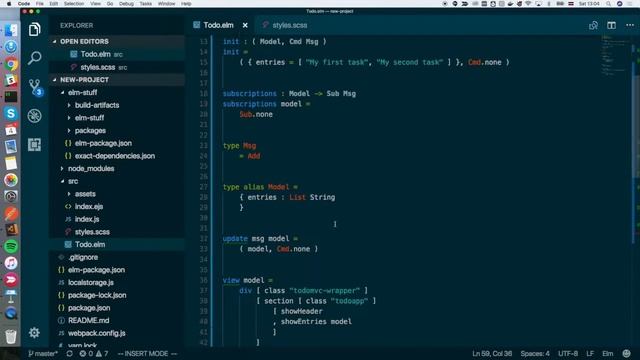The width and height of the screenshot is (640, 360).
Task: Open localstorage.js file
Action: coord(117,282)
